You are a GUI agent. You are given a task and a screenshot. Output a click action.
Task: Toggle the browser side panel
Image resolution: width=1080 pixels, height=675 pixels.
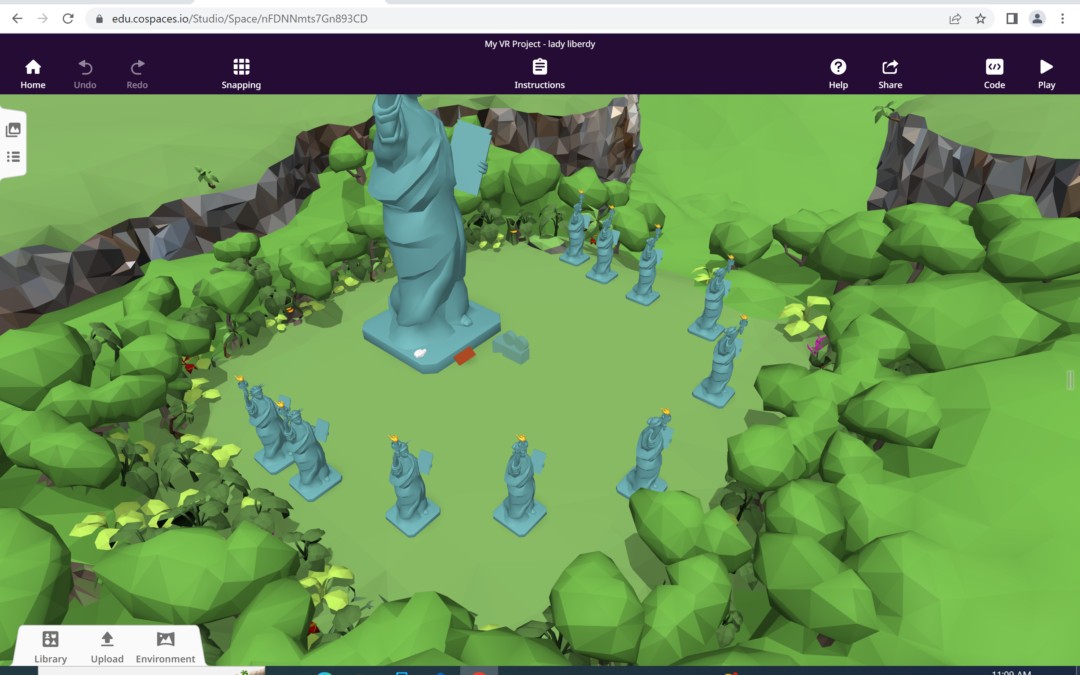click(1012, 19)
